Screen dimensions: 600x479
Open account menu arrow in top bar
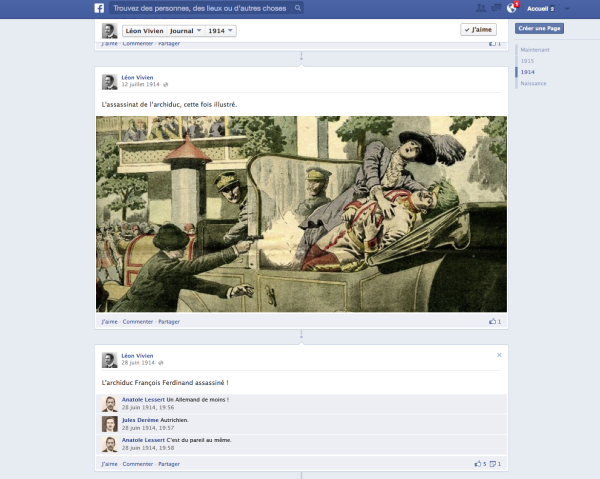(x=567, y=9)
